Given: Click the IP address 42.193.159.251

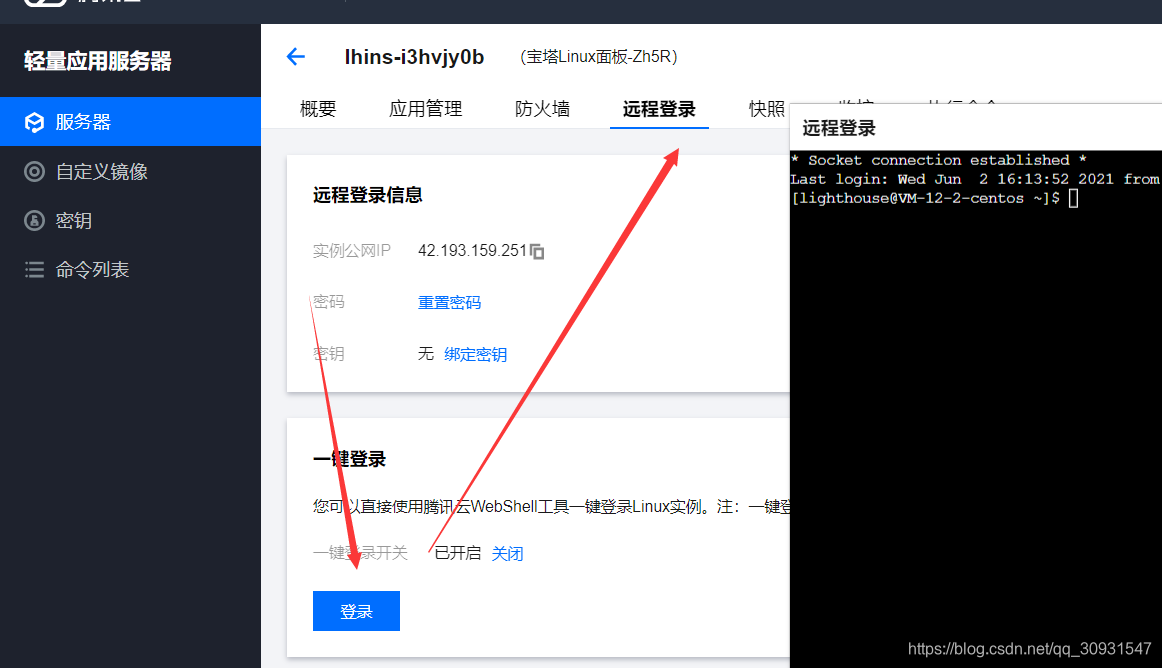Looking at the screenshot, I should (x=472, y=251).
